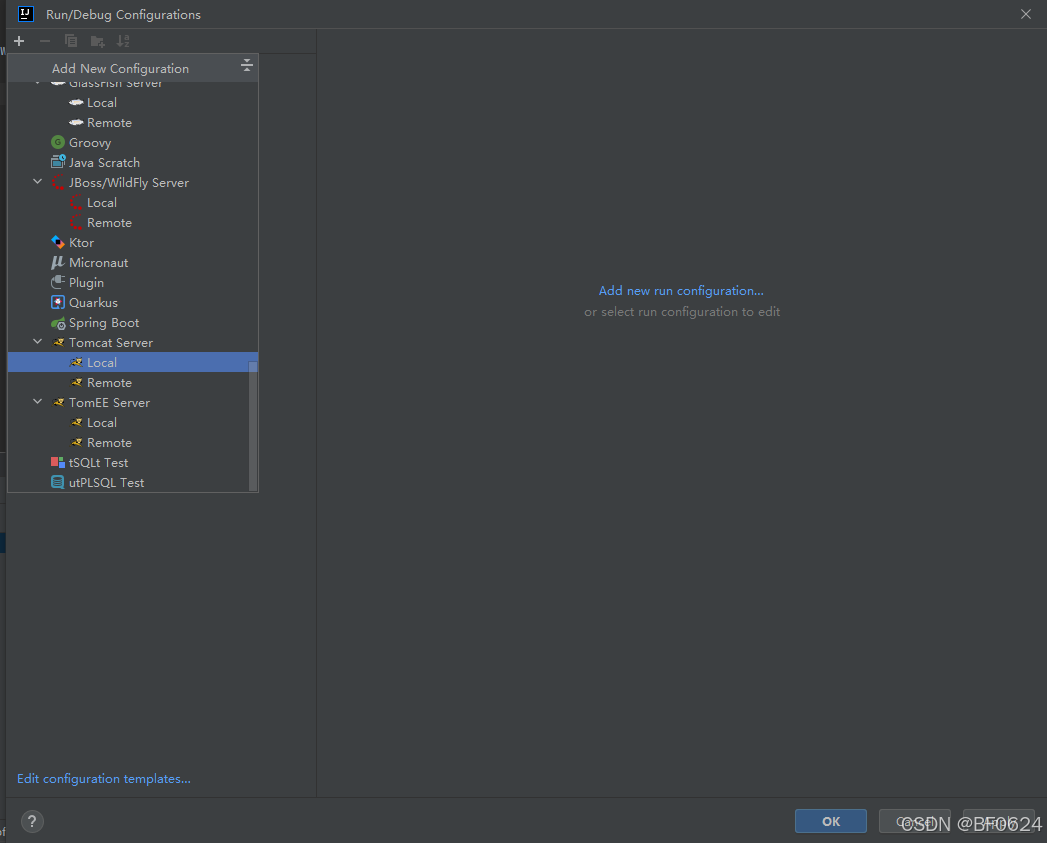Click the IntelliJ logo in title bar
The image size is (1047, 843).
(26, 14)
